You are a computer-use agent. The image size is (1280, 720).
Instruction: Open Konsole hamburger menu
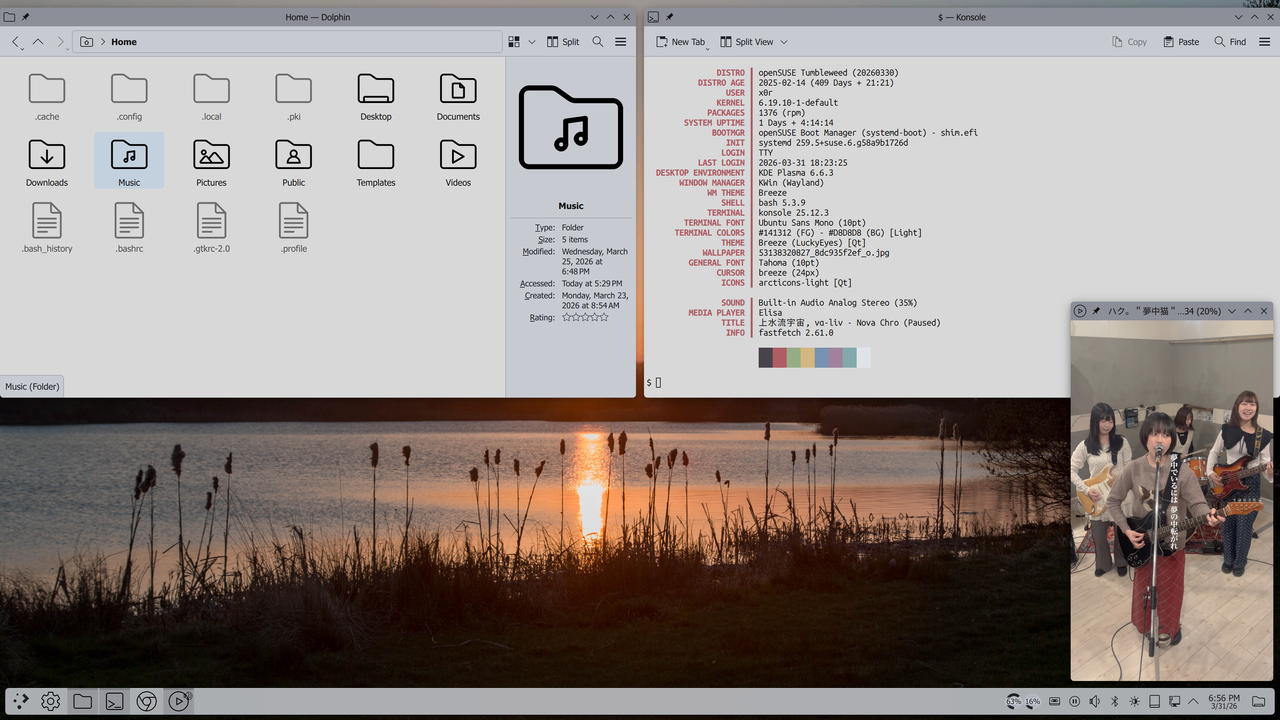point(1265,42)
